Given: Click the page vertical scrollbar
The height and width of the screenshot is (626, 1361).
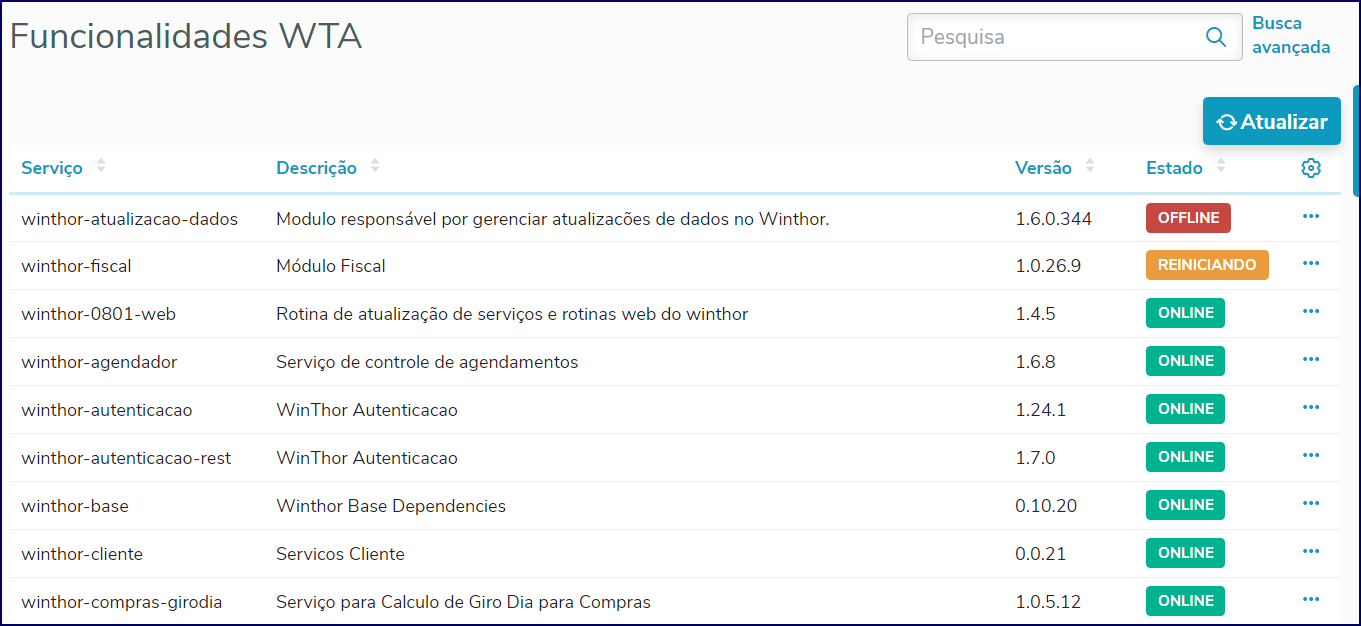Looking at the screenshot, I should pyautogui.click(x=1356, y=140).
